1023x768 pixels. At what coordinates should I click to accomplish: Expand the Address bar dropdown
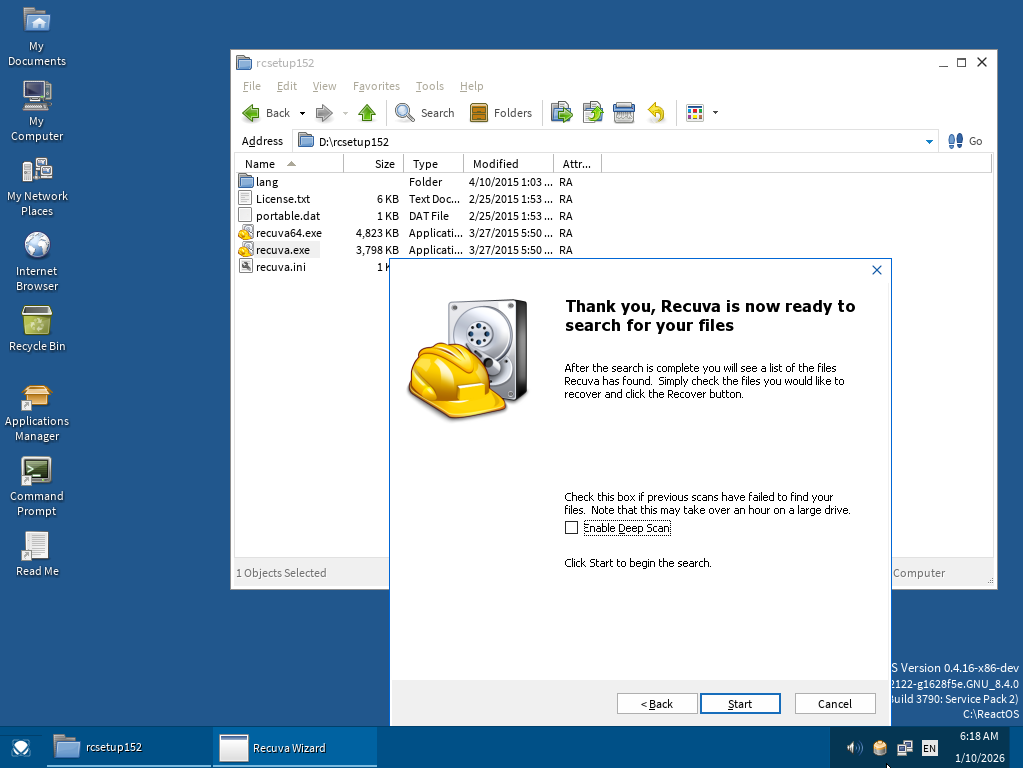(929, 142)
